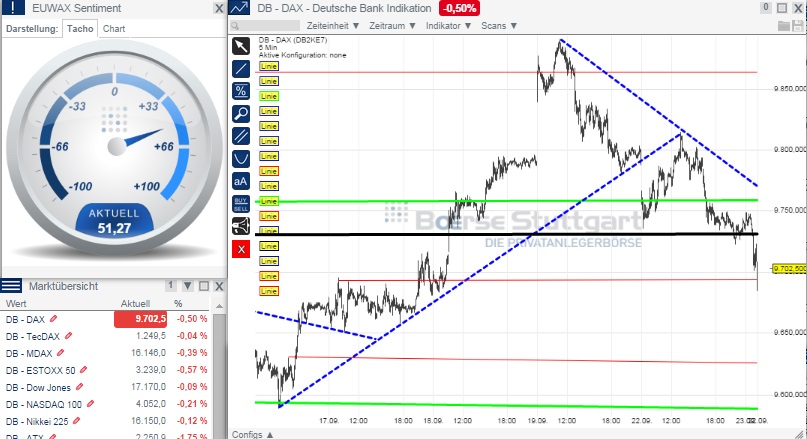The image size is (807, 439).
Task: Click the pencil icon next to DB - TecDAX
Action: tap(68, 336)
